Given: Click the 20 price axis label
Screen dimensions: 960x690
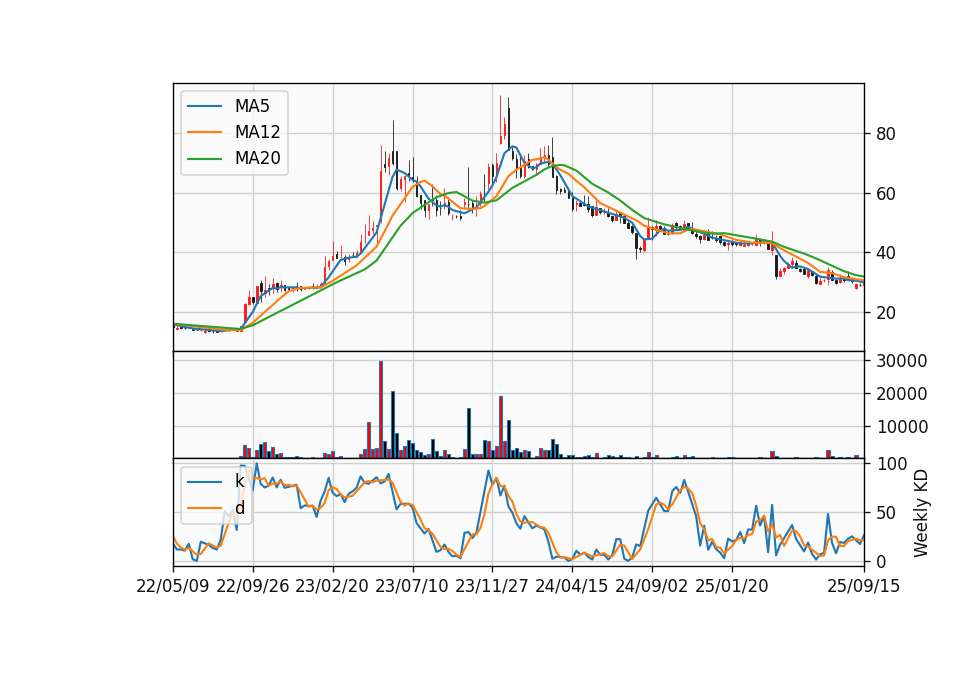Looking at the screenshot, I should pyautogui.click(x=885, y=313).
